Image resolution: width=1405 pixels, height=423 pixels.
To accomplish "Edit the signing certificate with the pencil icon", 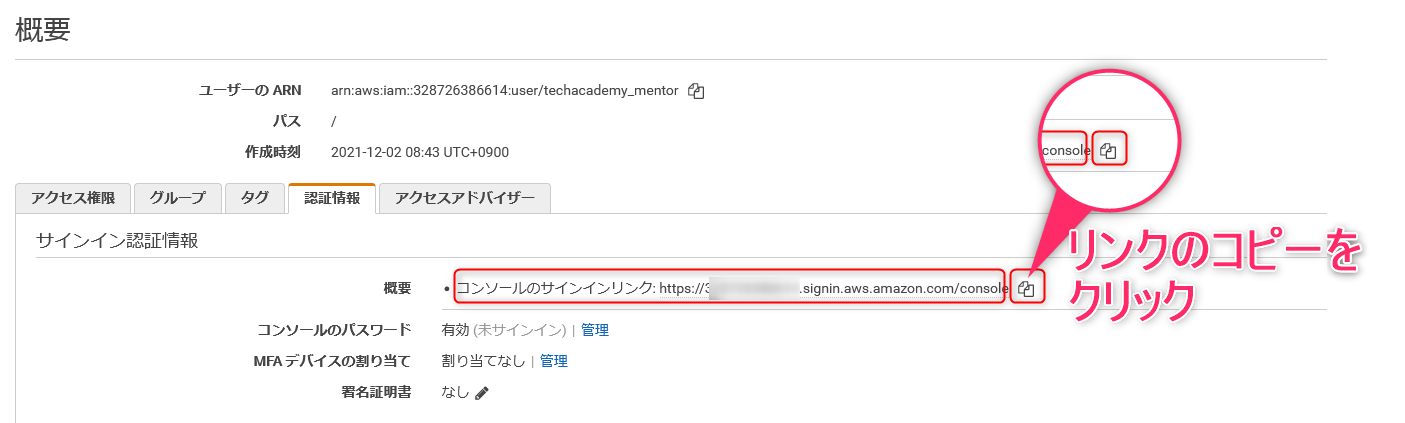I will click(482, 393).
